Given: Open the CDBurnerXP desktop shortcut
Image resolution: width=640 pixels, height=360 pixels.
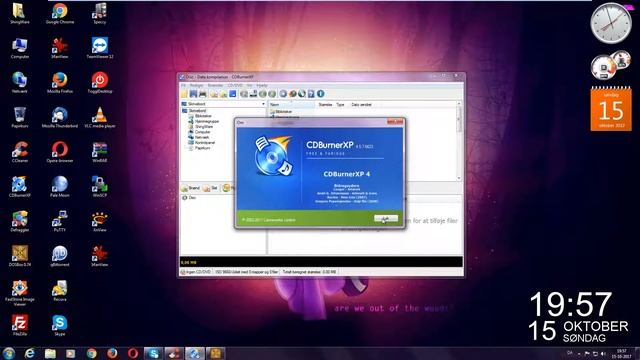Looking at the screenshot, I should pyautogui.click(x=20, y=187).
